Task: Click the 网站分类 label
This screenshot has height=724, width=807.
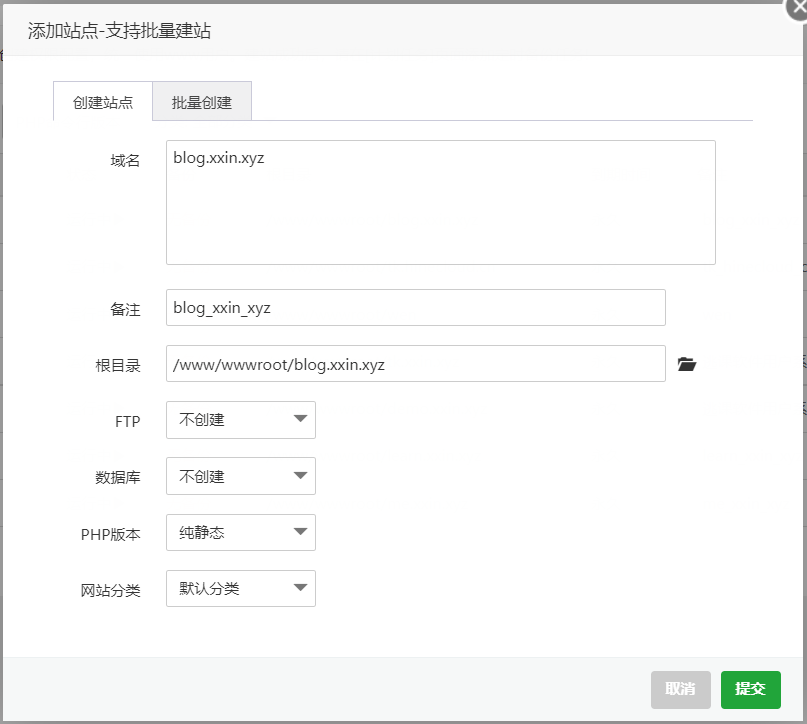Action: 110,590
